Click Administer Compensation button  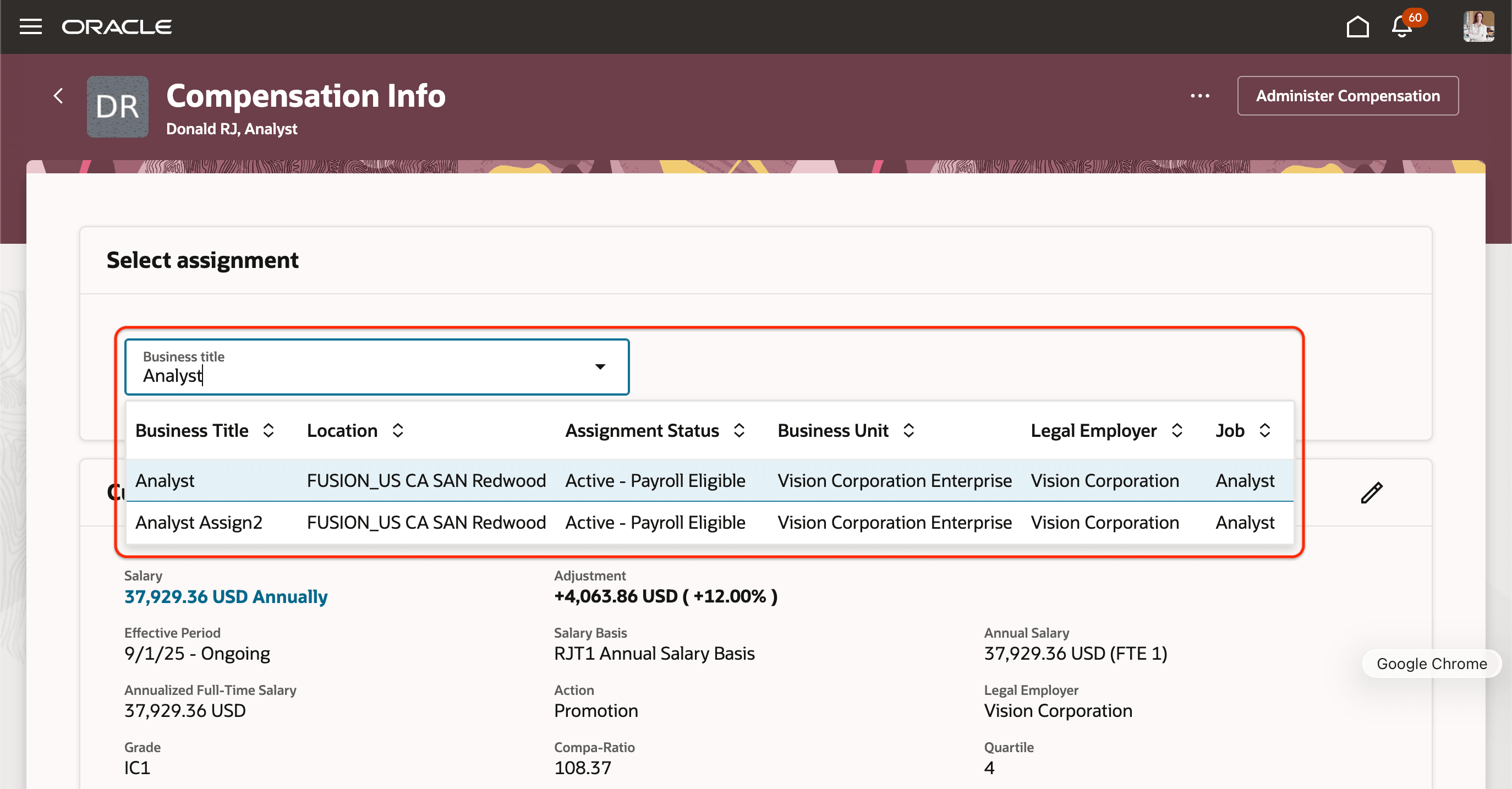point(1347,96)
